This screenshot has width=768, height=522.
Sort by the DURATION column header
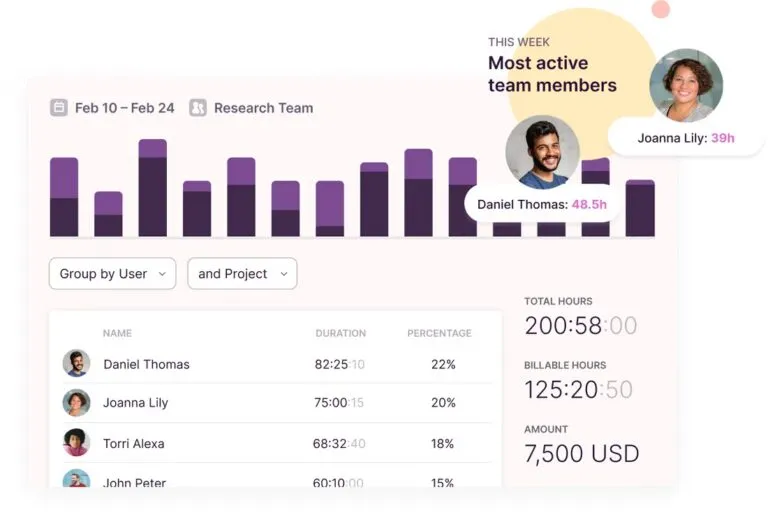point(340,333)
